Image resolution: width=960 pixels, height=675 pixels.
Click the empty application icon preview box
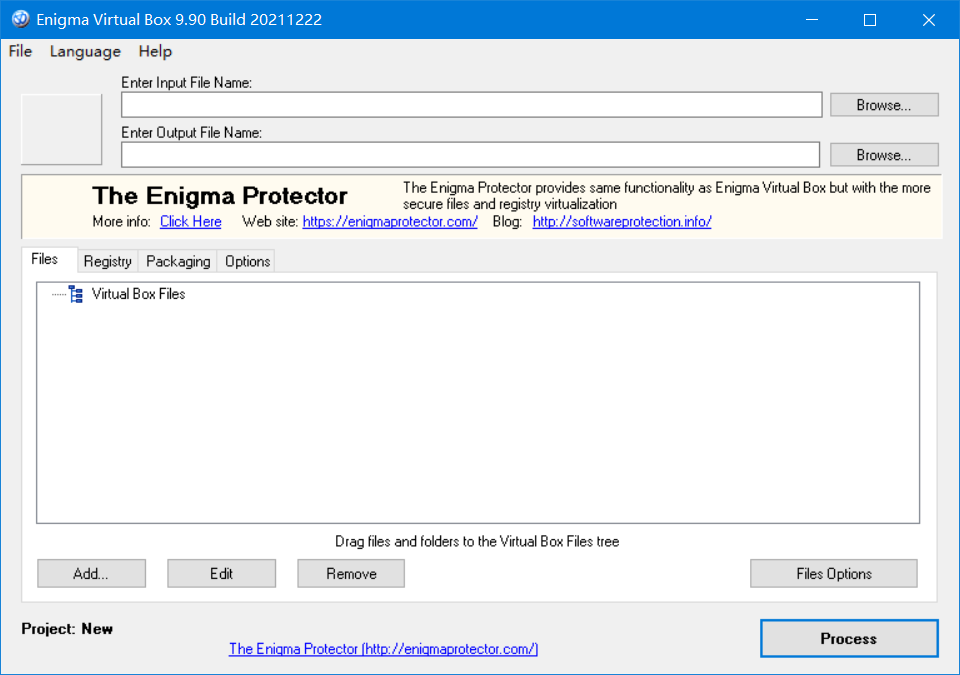62,129
